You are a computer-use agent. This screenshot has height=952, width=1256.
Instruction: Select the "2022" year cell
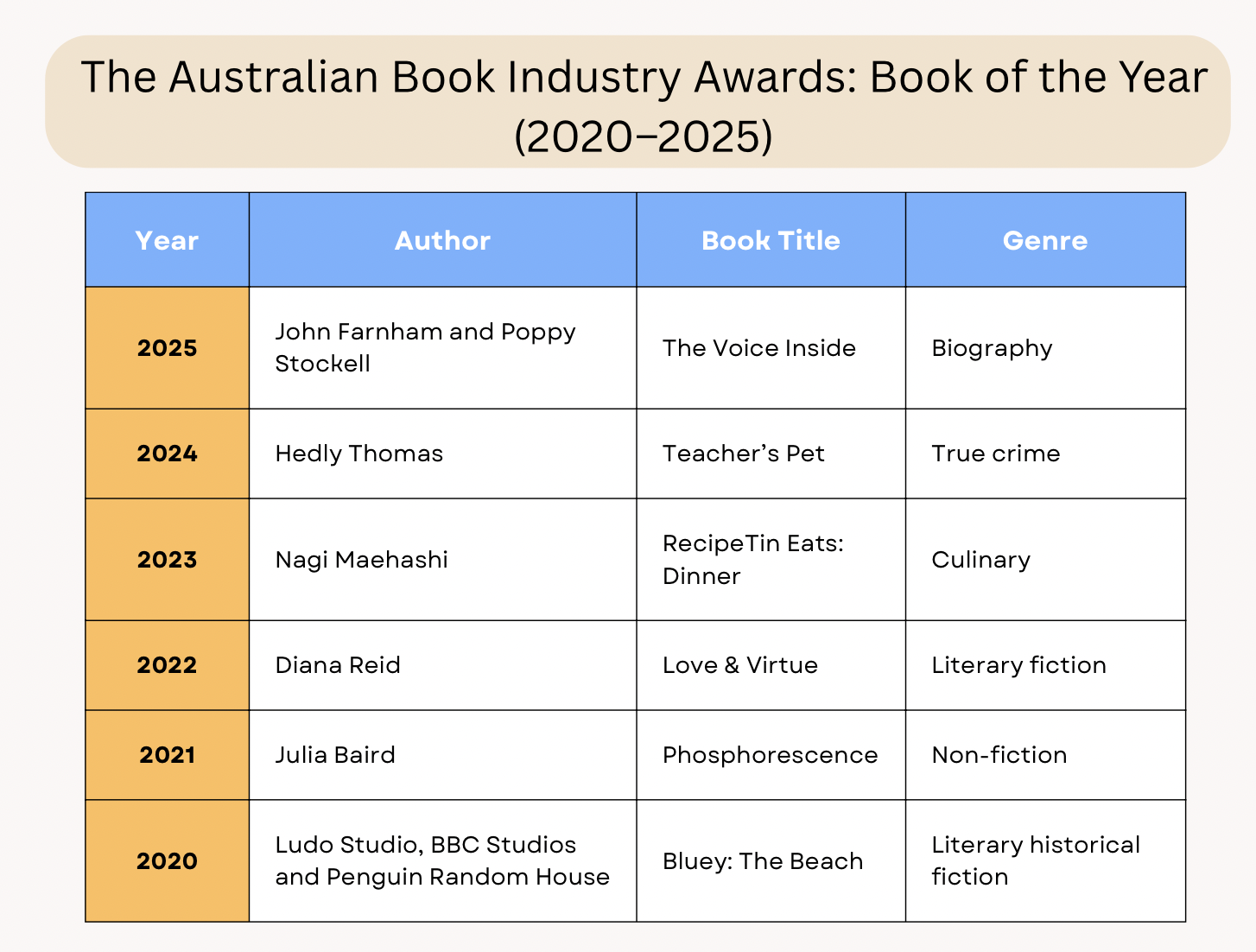pyautogui.click(x=167, y=665)
